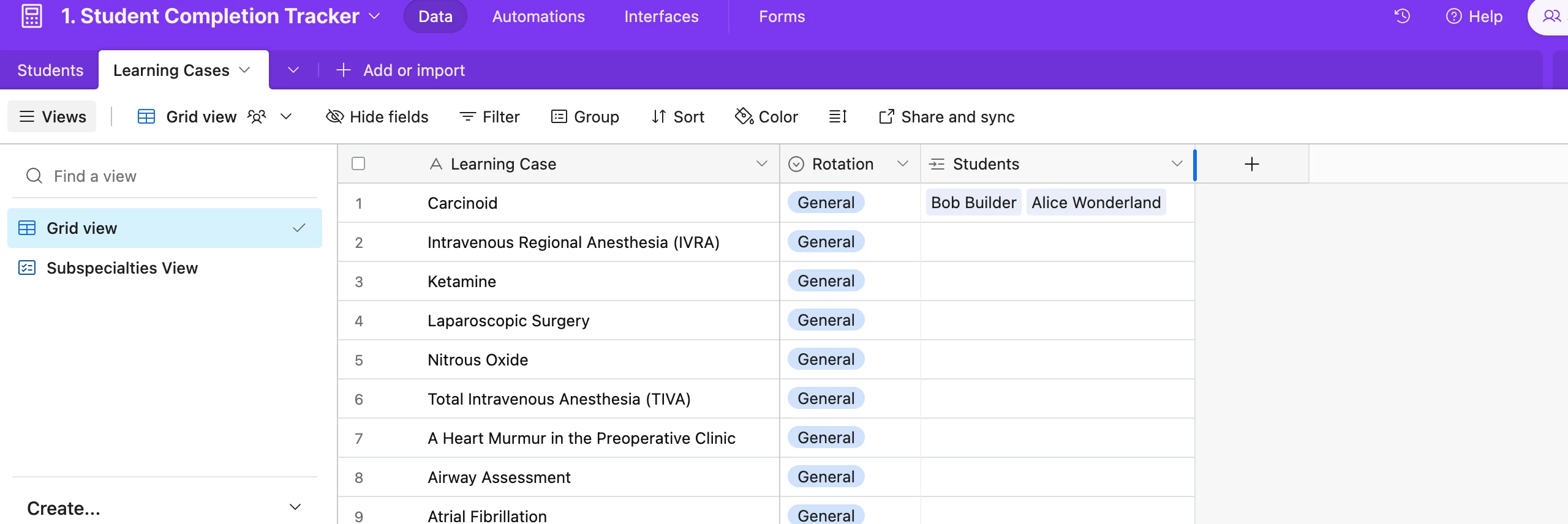This screenshot has height=524, width=1568.
Task: Click the row height icon
Action: coord(837,116)
